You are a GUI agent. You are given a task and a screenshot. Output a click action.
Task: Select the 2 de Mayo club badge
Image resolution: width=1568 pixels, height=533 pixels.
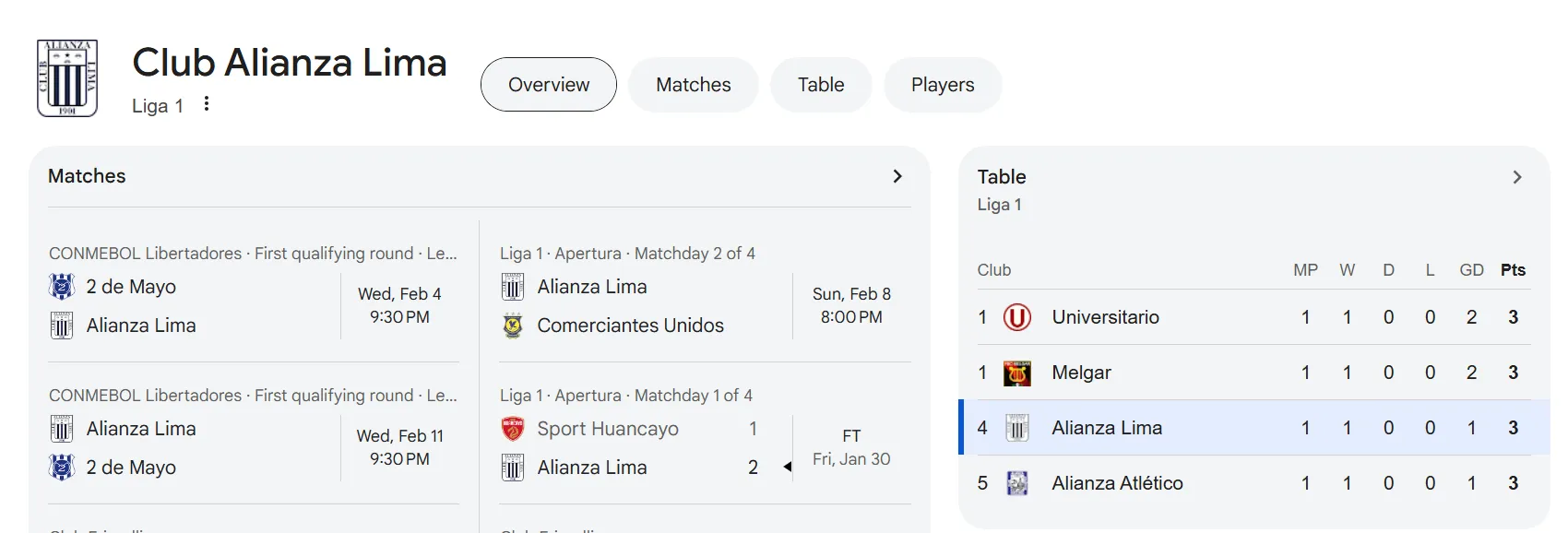click(60, 287)
